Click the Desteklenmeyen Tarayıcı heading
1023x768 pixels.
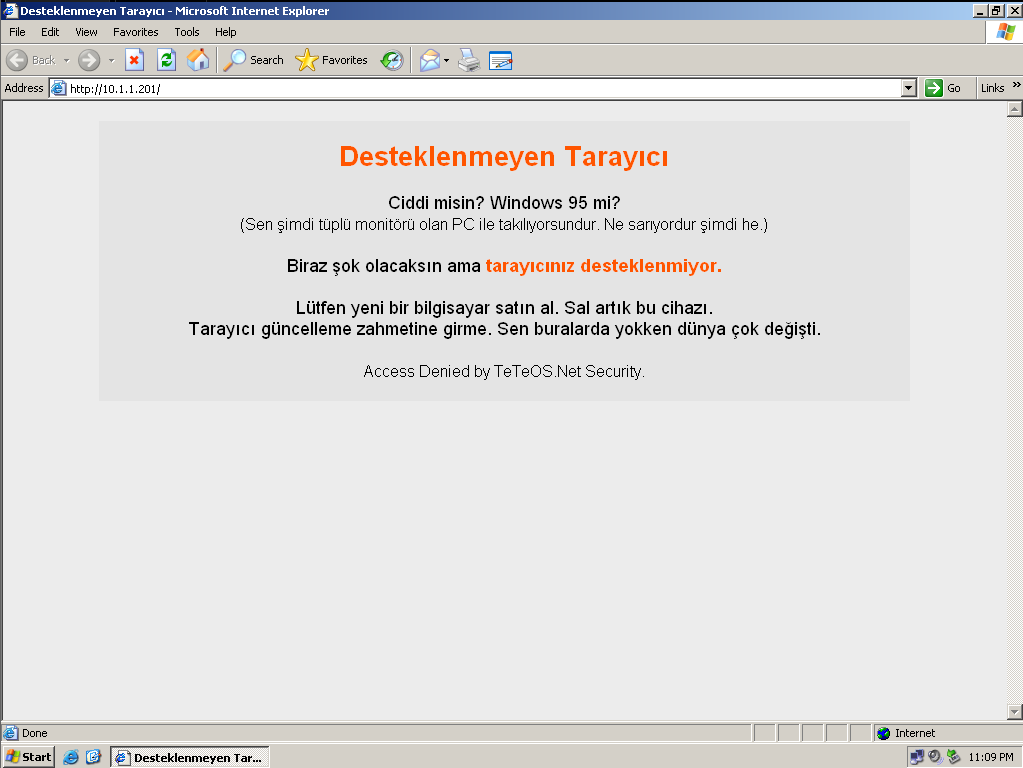pyautogui.click(x=504, y=157)
